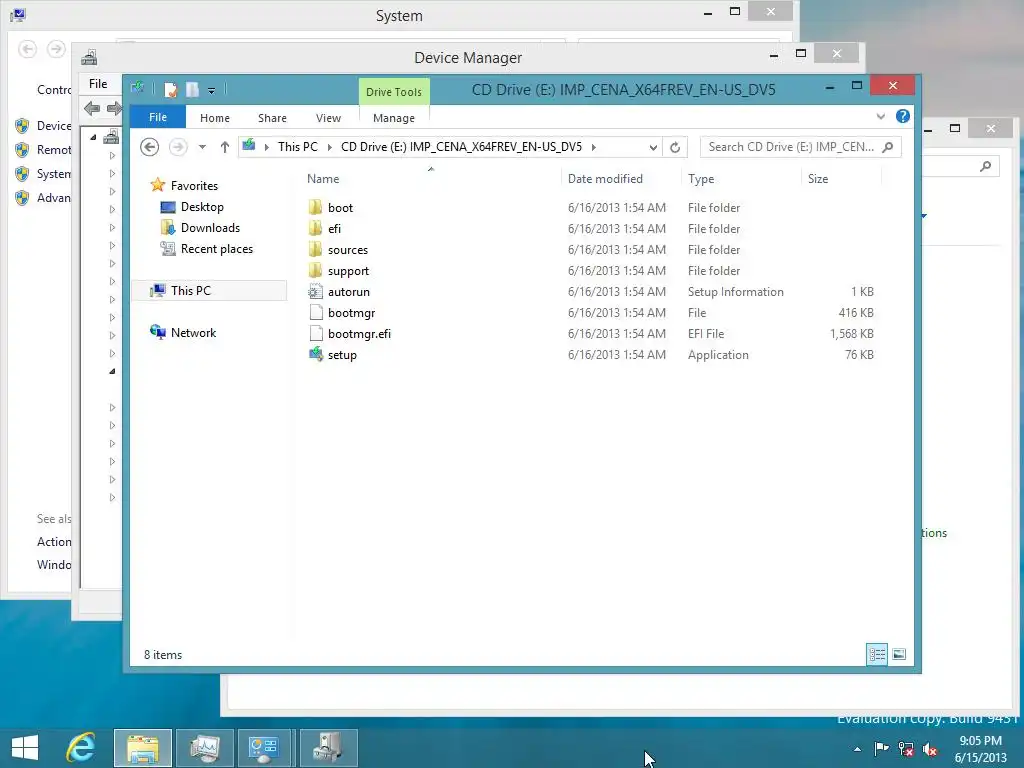Image resolution: width=1024 pixels, height=768 pixels.
Task: Click the 'bootmgr.efi' file name
Action: (359, 334)
